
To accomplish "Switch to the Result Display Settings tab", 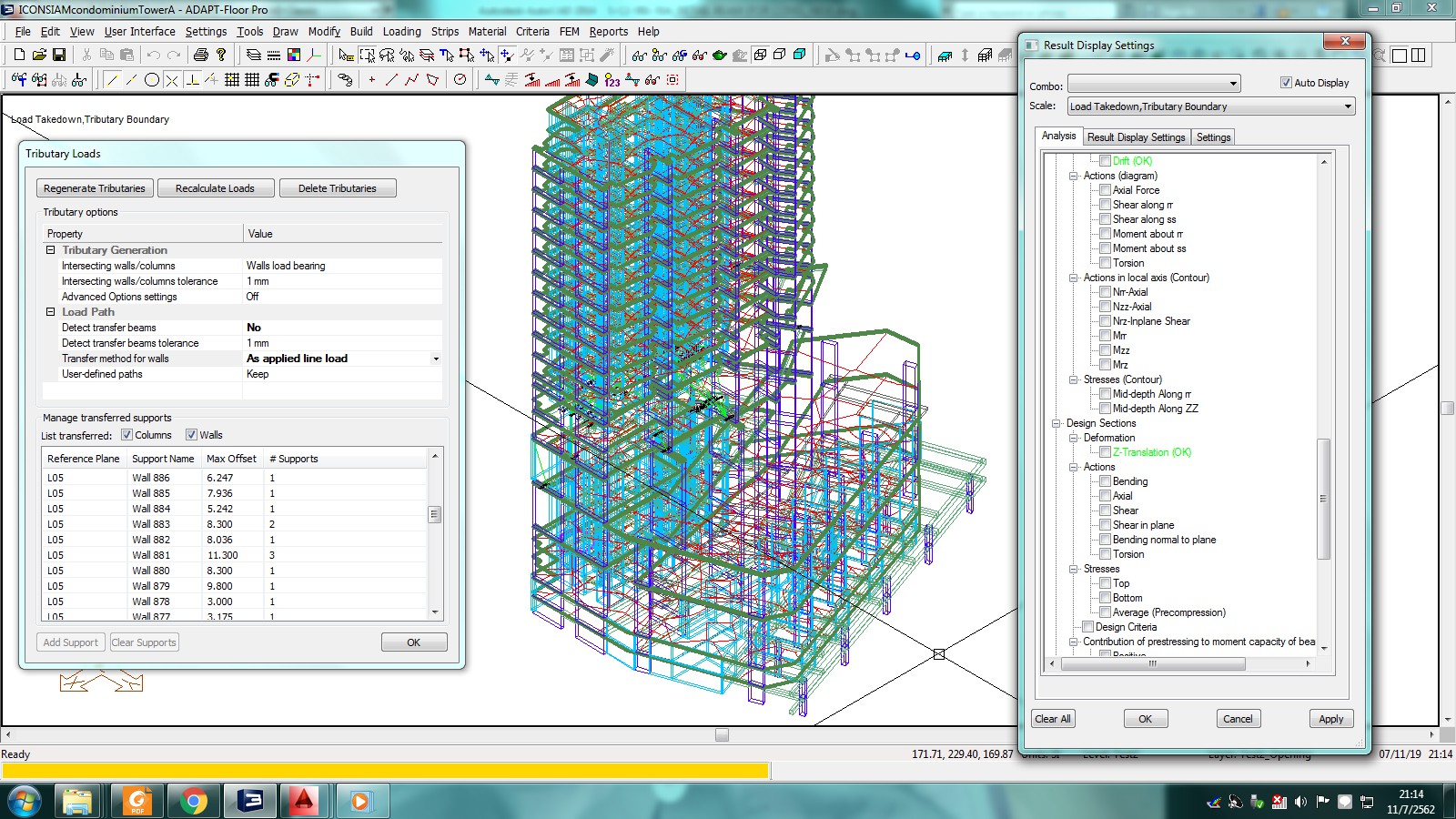I will 1136,137.
